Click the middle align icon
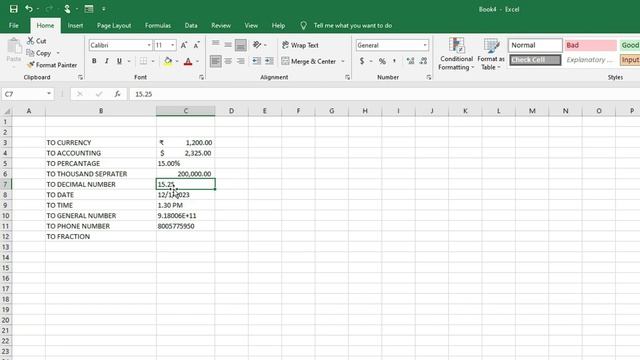Screen dimensions: 640x360 click(228, 44)
